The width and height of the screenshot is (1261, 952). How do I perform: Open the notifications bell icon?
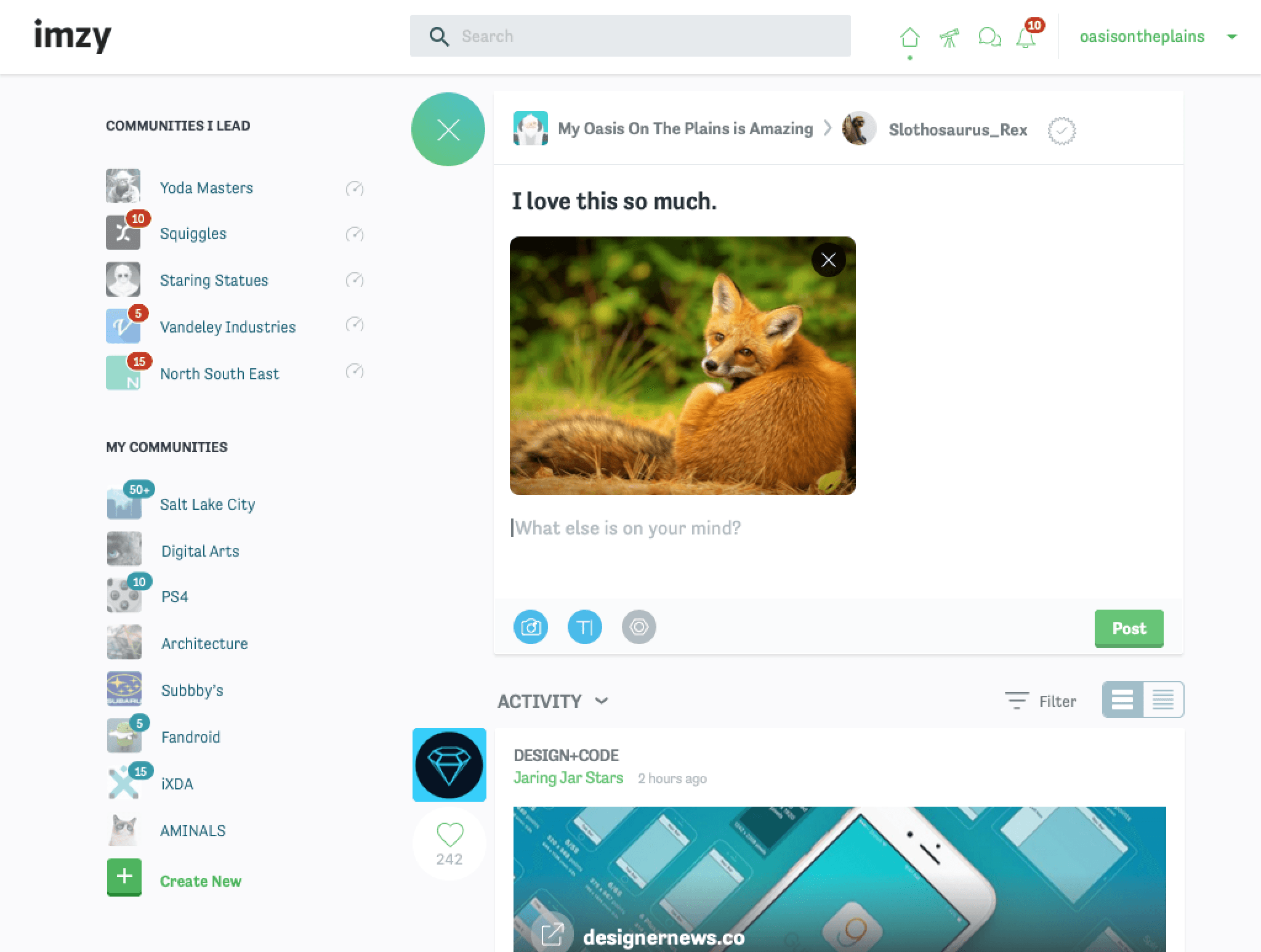point(1026,38)
